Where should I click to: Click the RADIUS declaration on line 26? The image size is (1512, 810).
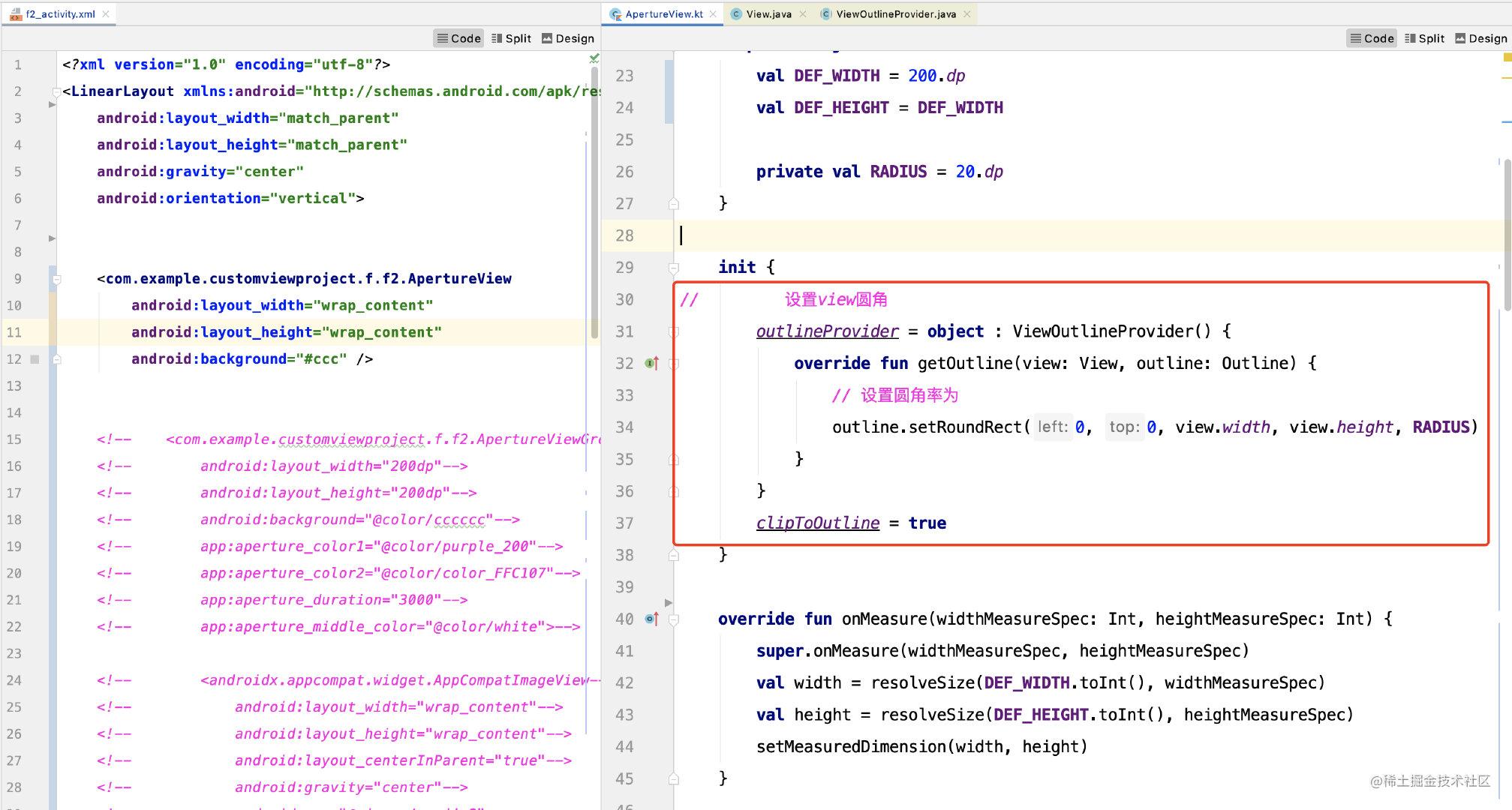tap(898, 172)
